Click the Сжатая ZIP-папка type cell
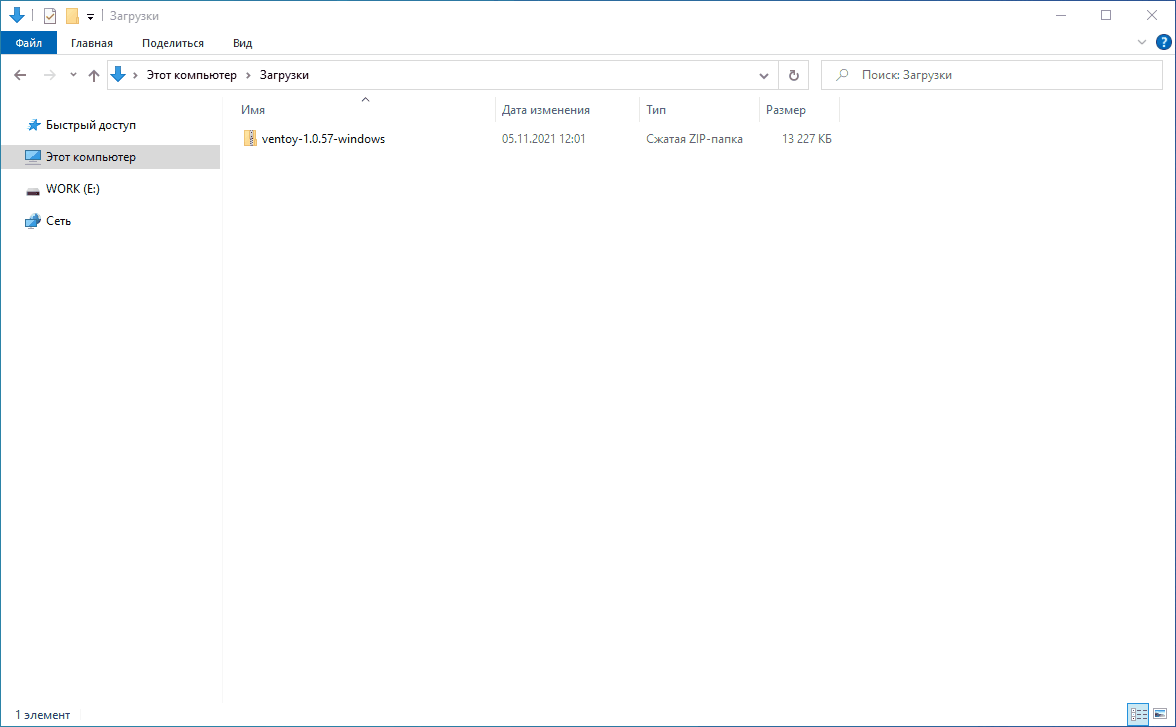 (694, 139)
